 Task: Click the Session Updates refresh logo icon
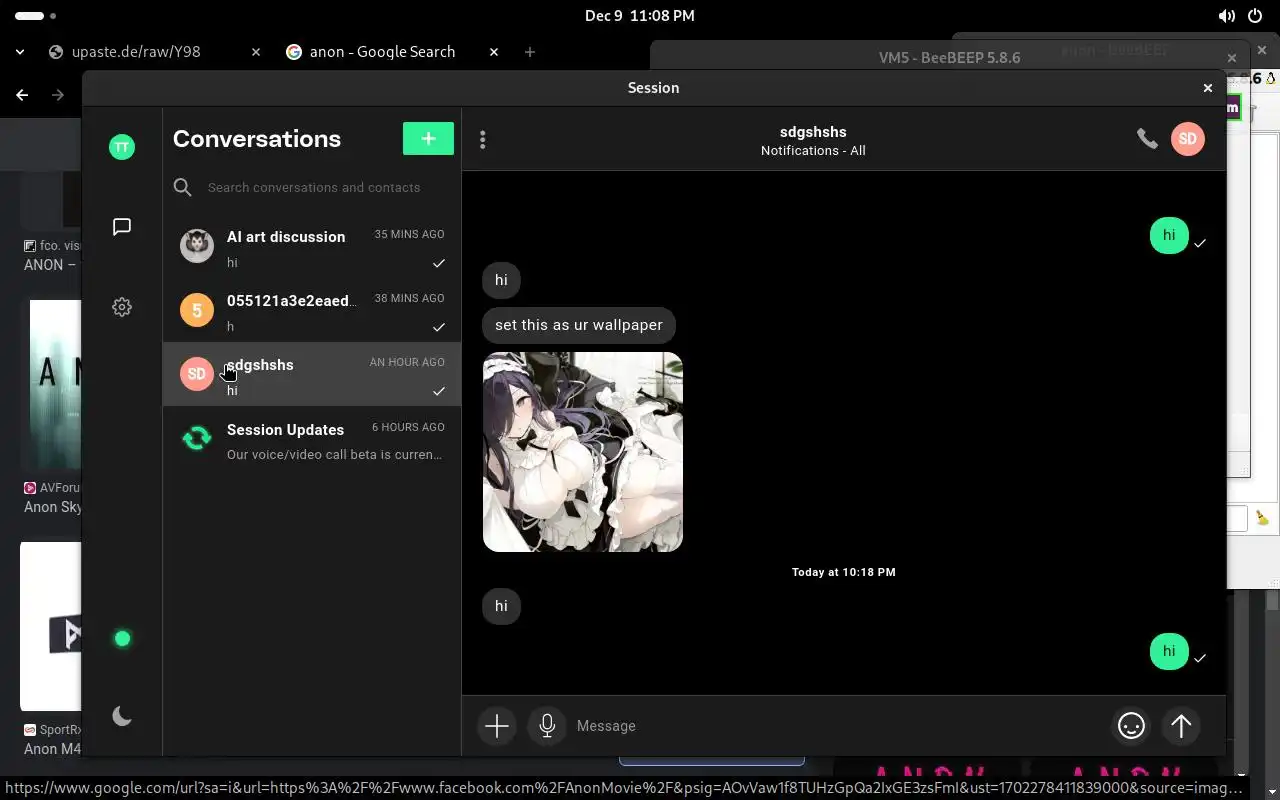click(197, 438)
